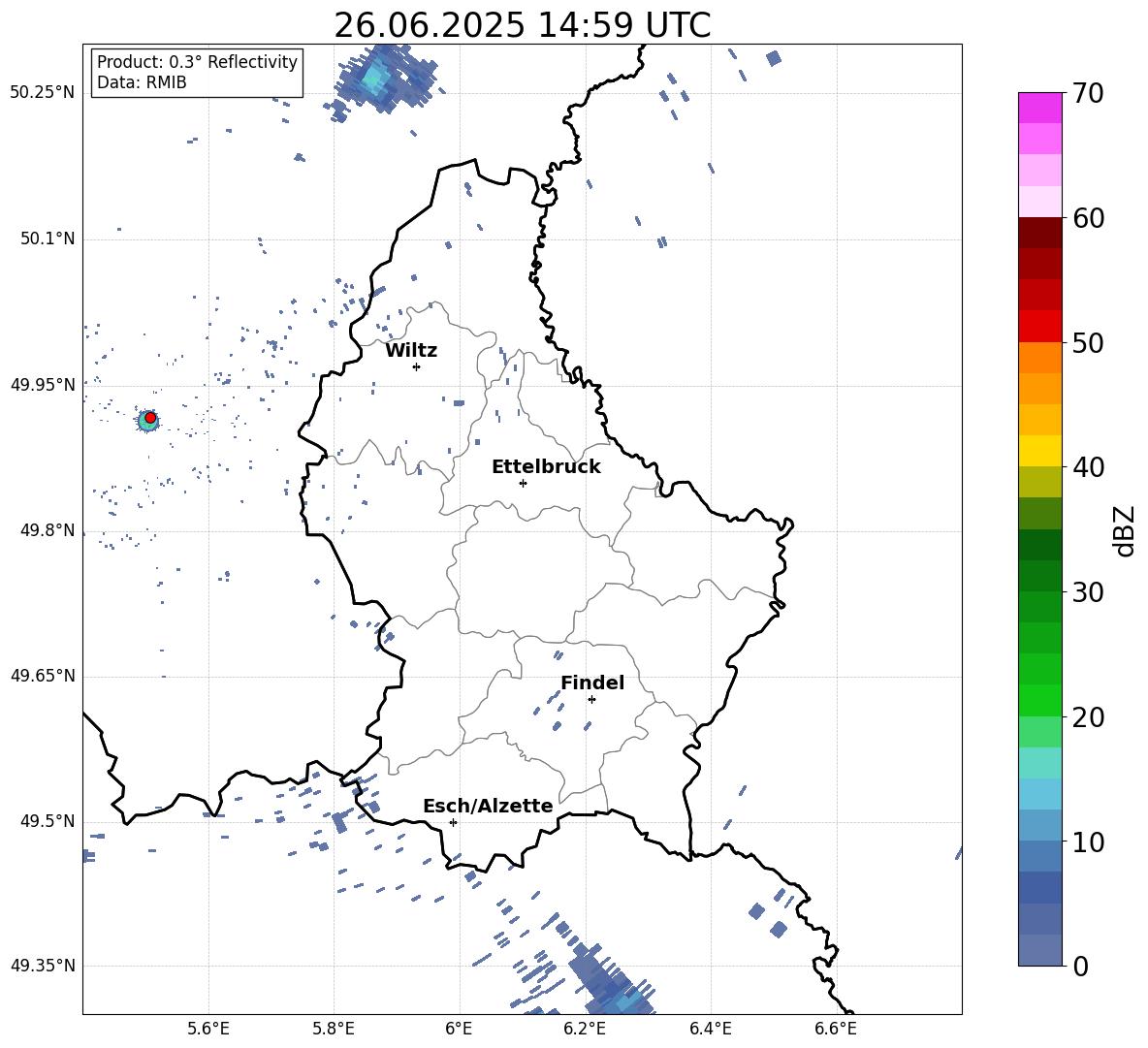This screenshot has width=1148, height=1048.
Task: Click the cross marker below Wiltz
Action: 416,366
